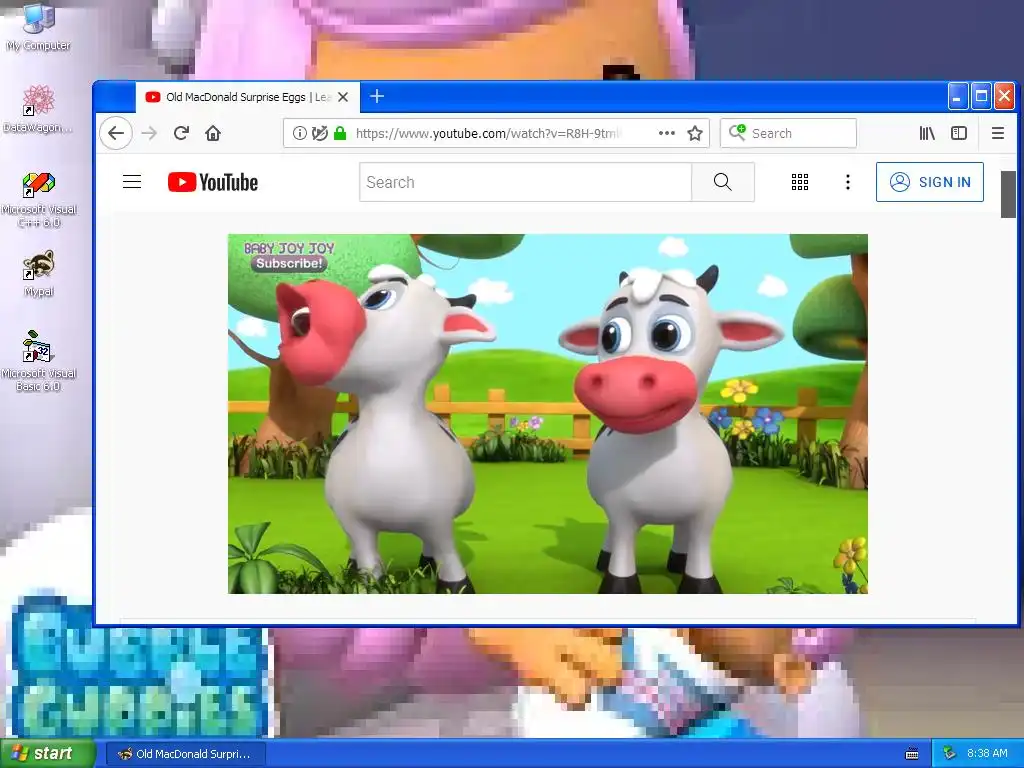Open page actions three-dot menu in address bar
The height and width of the screenshot is (768, 1024).
(x=667, y=133)
